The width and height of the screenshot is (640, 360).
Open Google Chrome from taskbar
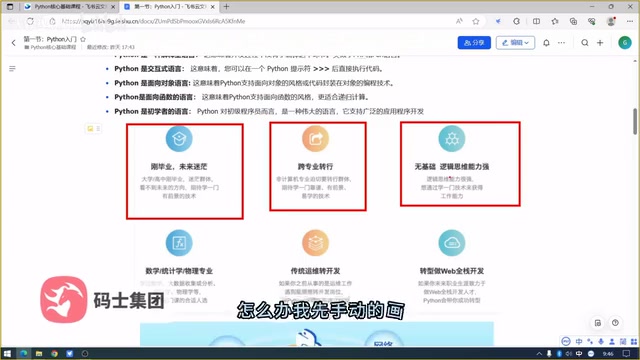[x=54, y=353]
